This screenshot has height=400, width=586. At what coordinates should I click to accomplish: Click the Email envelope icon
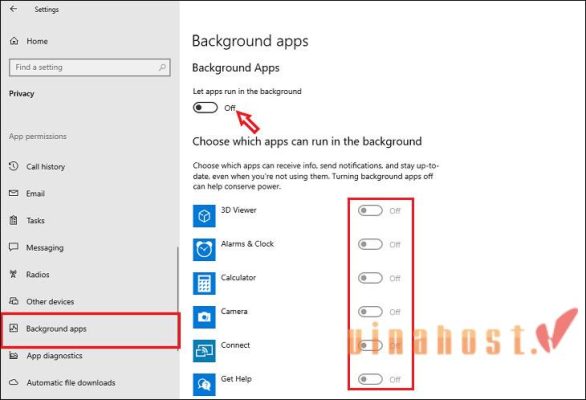tap(13, 193)
